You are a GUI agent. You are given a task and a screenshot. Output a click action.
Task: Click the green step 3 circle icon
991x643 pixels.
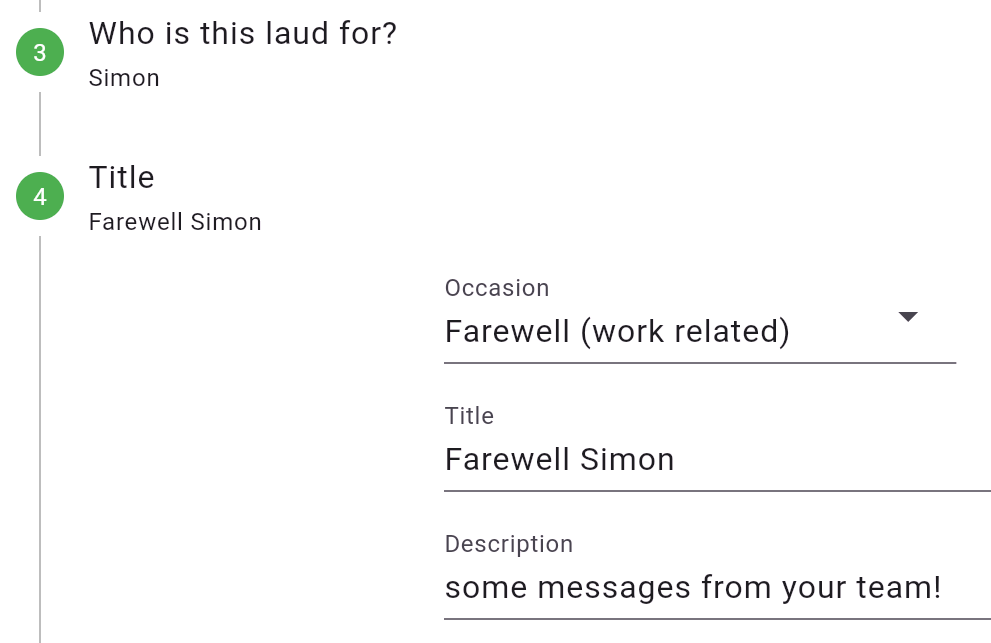pyautogui.click(x=40, y=52)
